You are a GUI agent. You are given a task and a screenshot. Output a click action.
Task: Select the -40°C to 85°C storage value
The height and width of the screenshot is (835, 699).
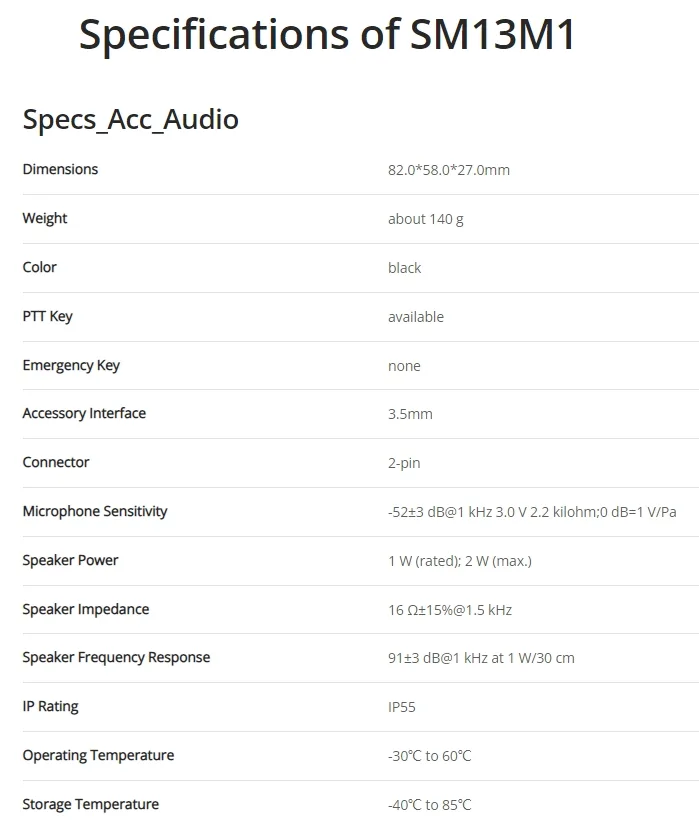430,805
